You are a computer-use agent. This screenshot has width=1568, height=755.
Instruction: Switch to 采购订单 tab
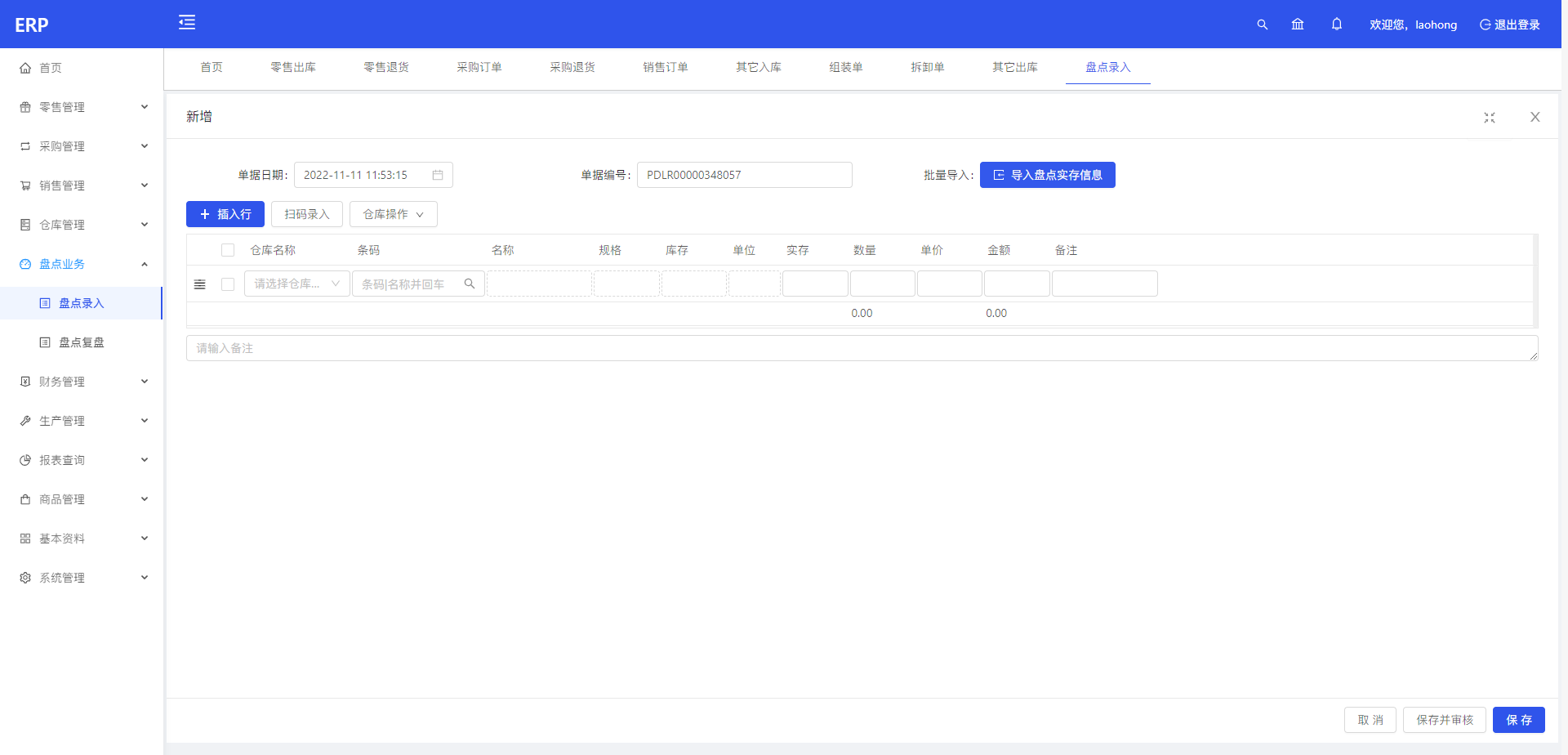pos(479,67)
